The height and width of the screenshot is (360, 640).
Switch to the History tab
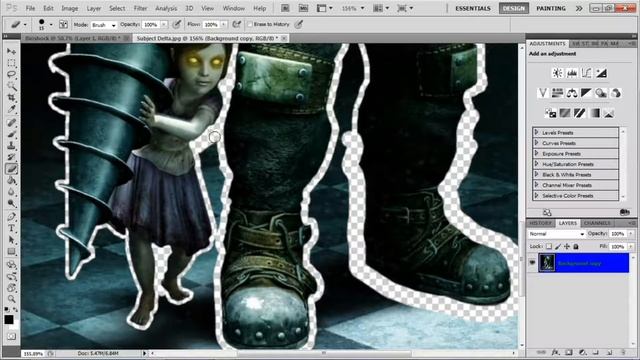(x=540, y=223)
